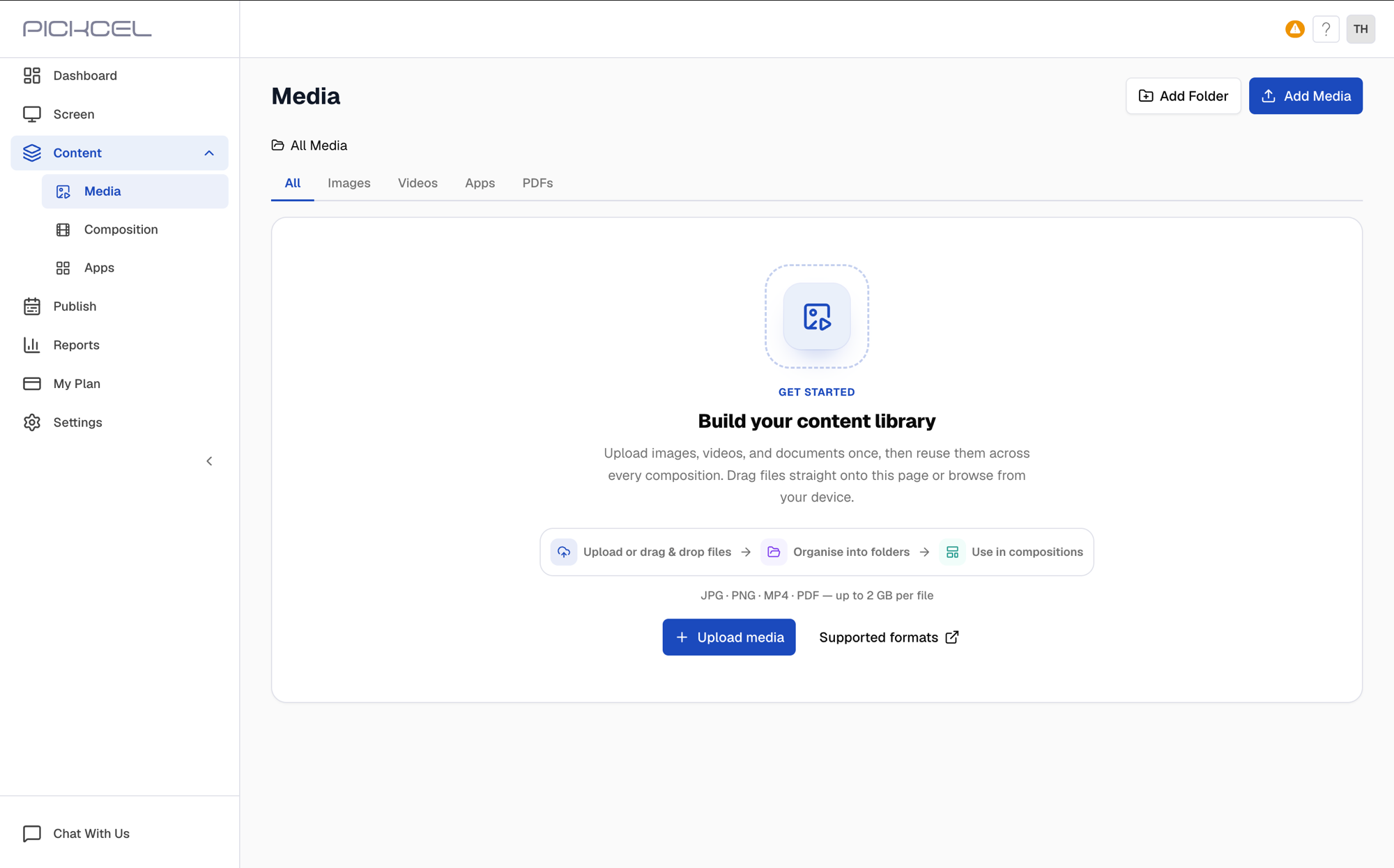The width and height of the screenshot is (1394, 868).
Task: Click the cloud upload step icon
Action: 564,552
